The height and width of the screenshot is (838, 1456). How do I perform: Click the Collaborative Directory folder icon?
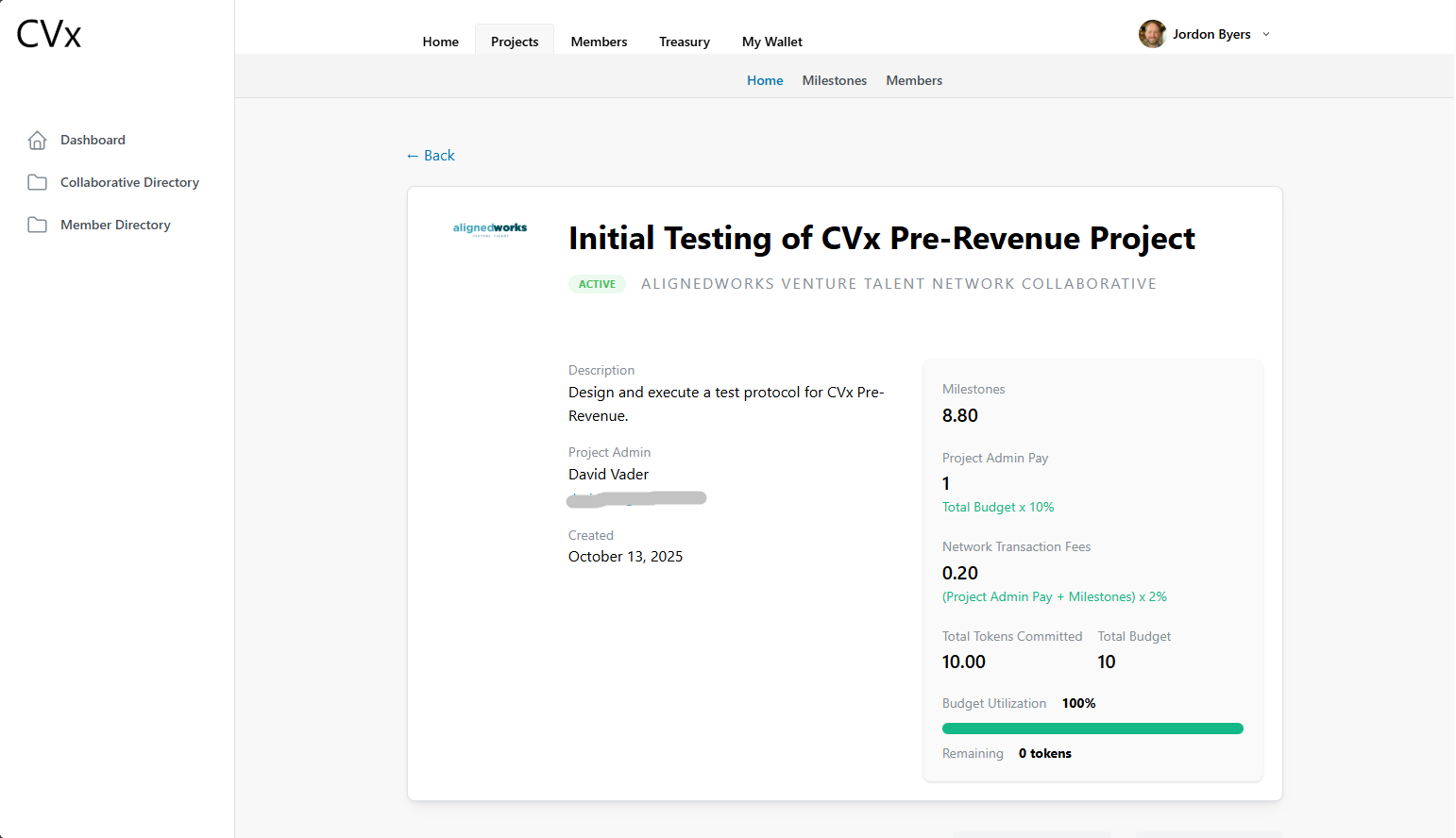click(37, 182)
